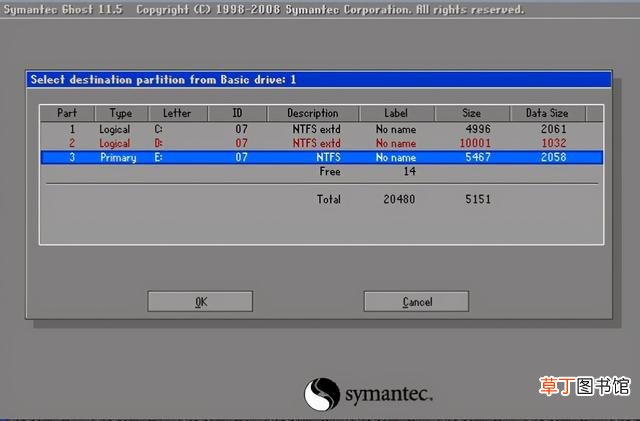Click the total data size 5151

tap(478, 199)
